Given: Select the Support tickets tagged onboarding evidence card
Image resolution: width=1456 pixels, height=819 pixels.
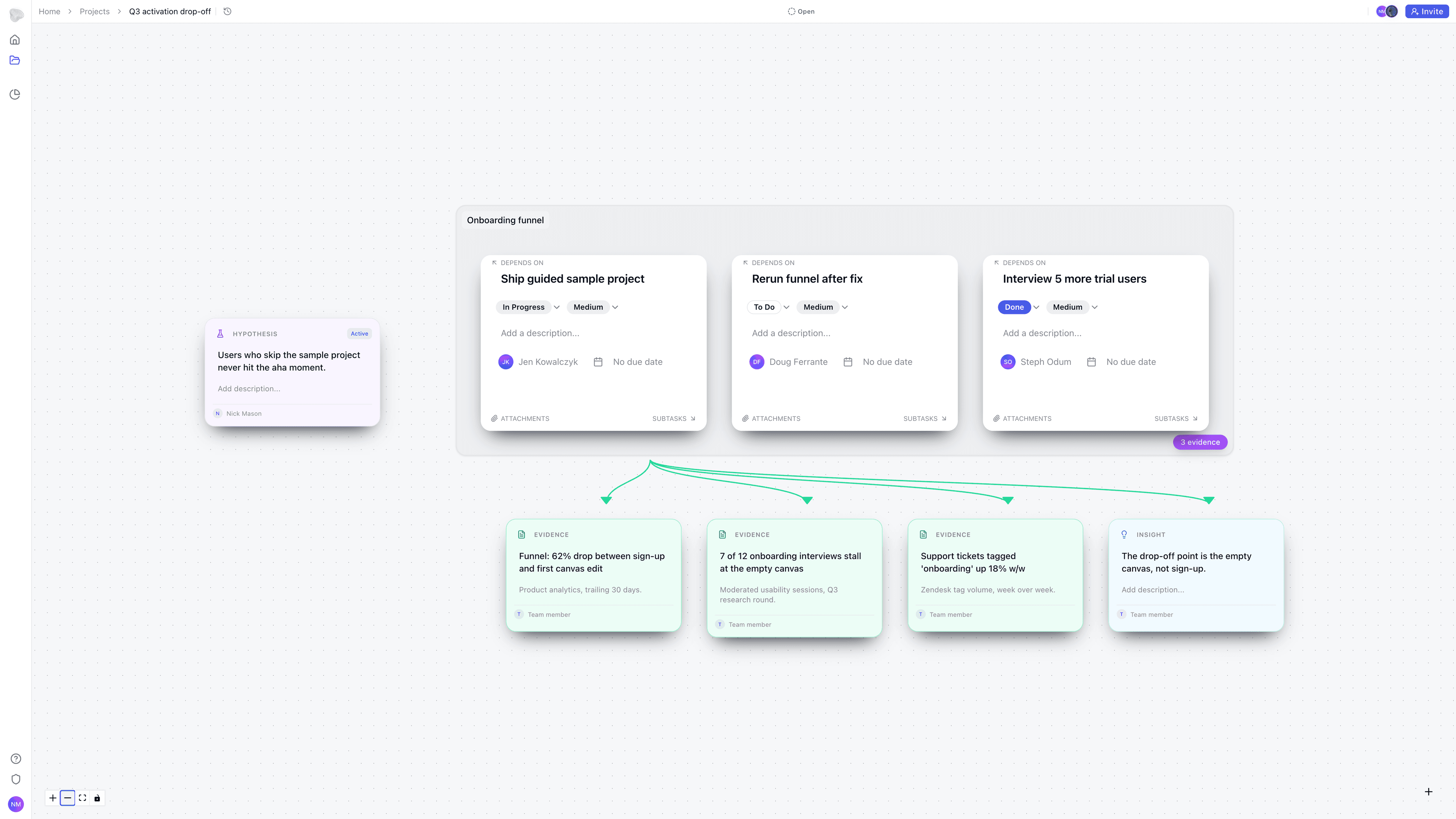Looking at the screenshot, I should [995, 575].
